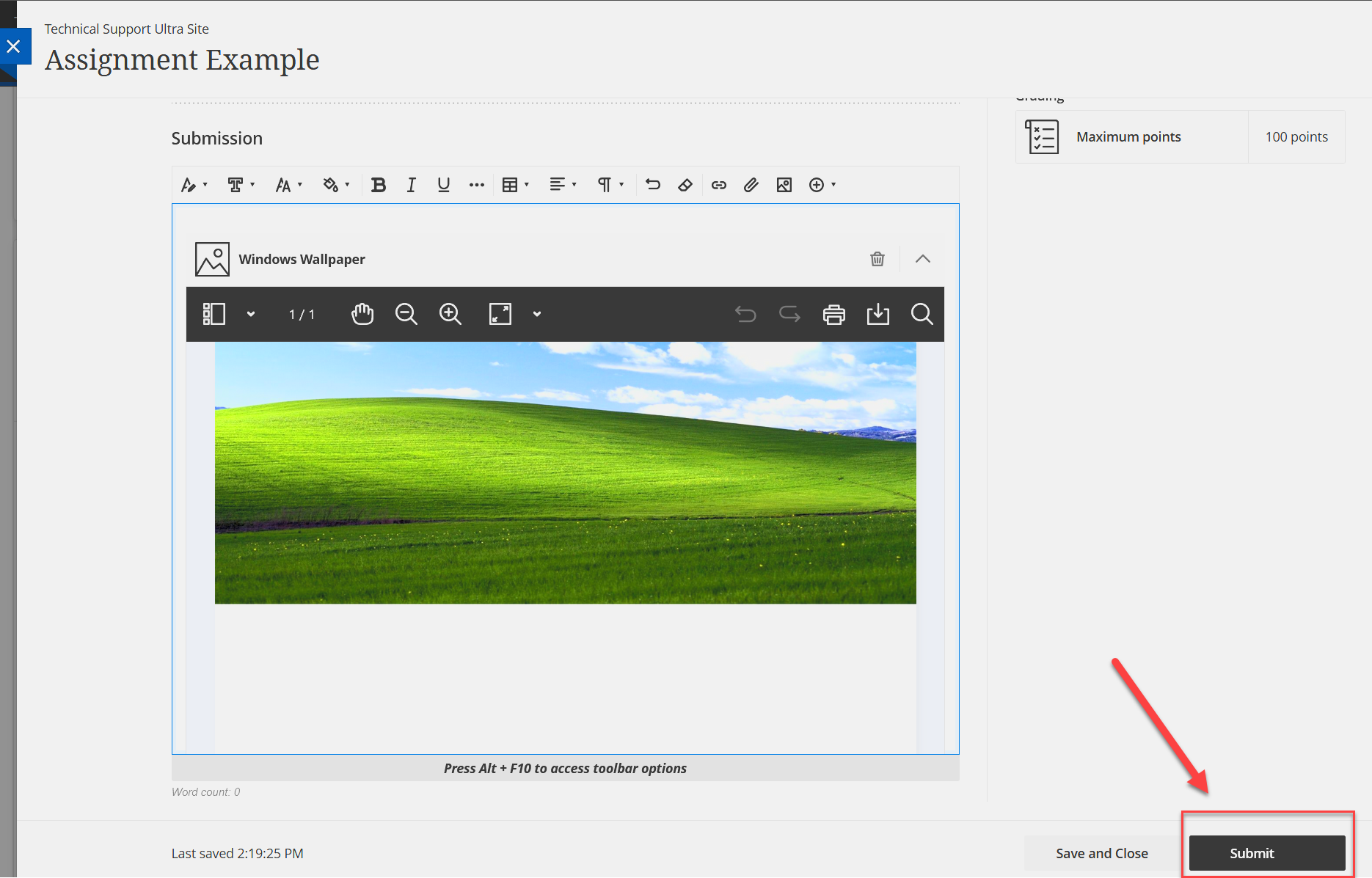
Task: Open the text color fill dropdown
Action: click(336, 185)
